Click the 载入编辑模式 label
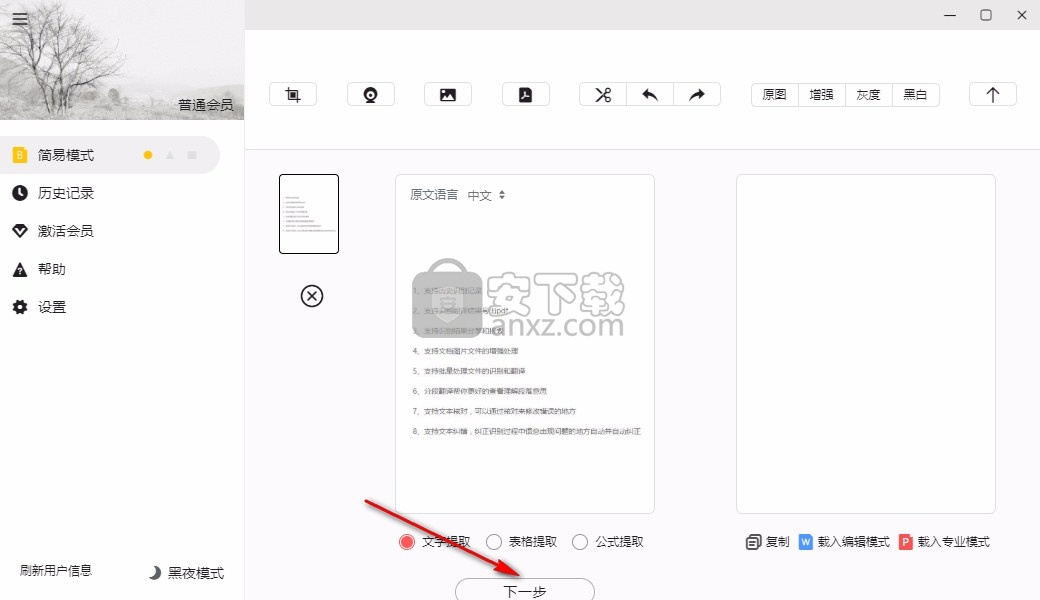 pyautogui.click(x=853, y=542)
